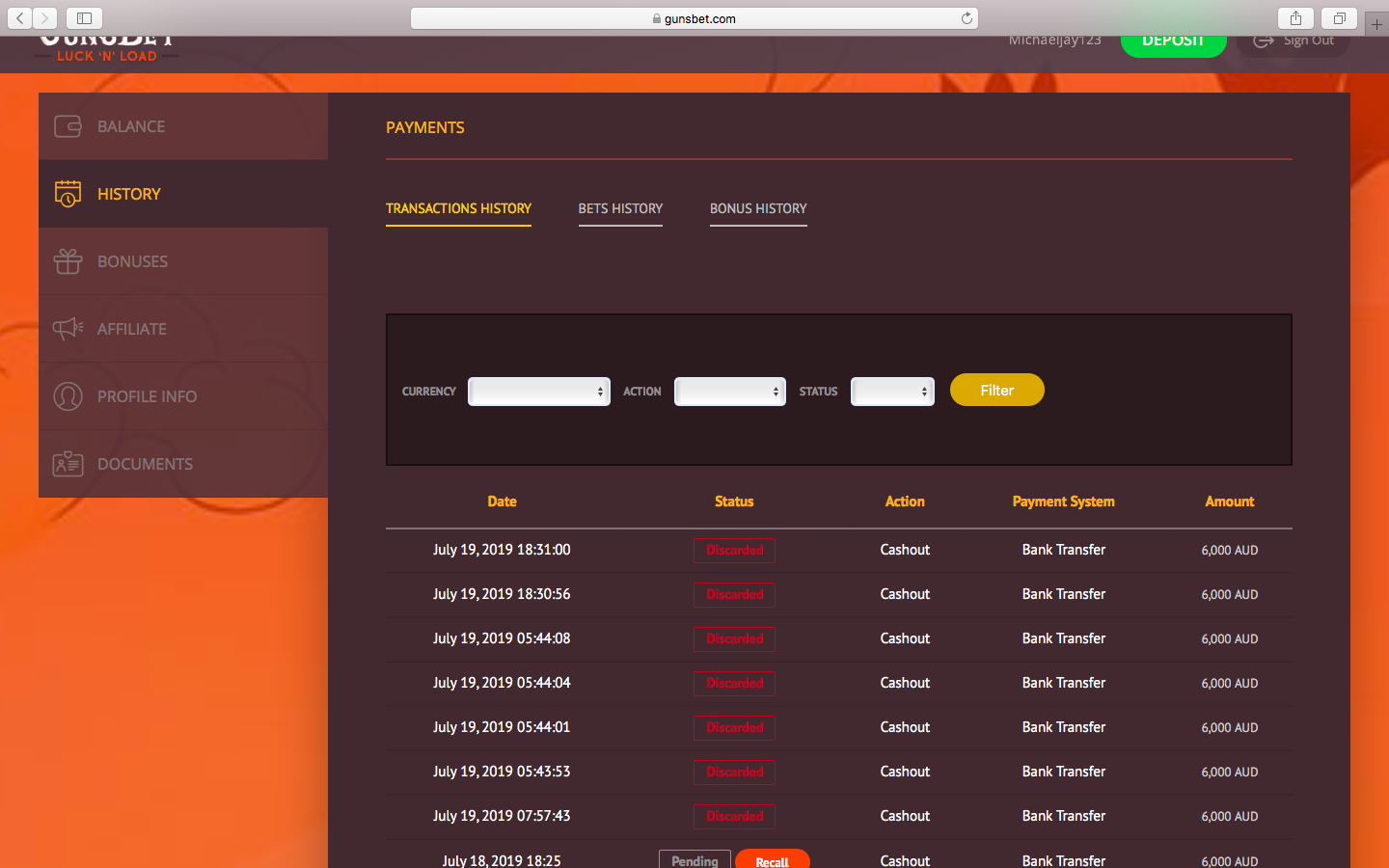Click the date July 18, 2019 18:25

(x=502, y=860)
